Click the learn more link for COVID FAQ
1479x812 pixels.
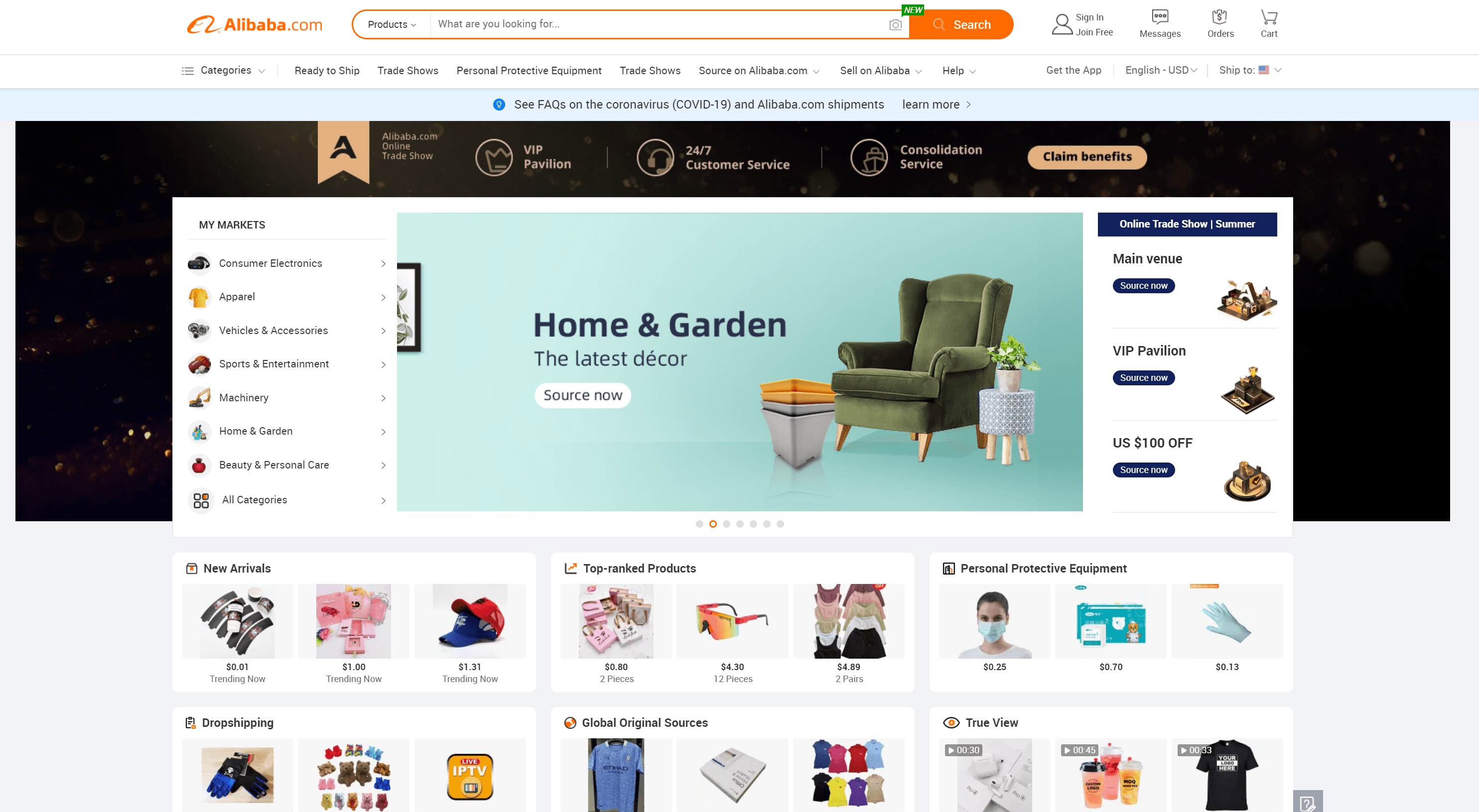pyautogui.click(x=930, y=104)
